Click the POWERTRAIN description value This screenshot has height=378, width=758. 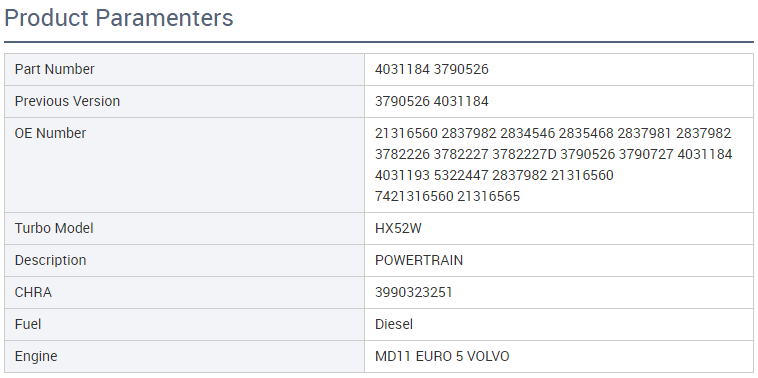(419, 260)
